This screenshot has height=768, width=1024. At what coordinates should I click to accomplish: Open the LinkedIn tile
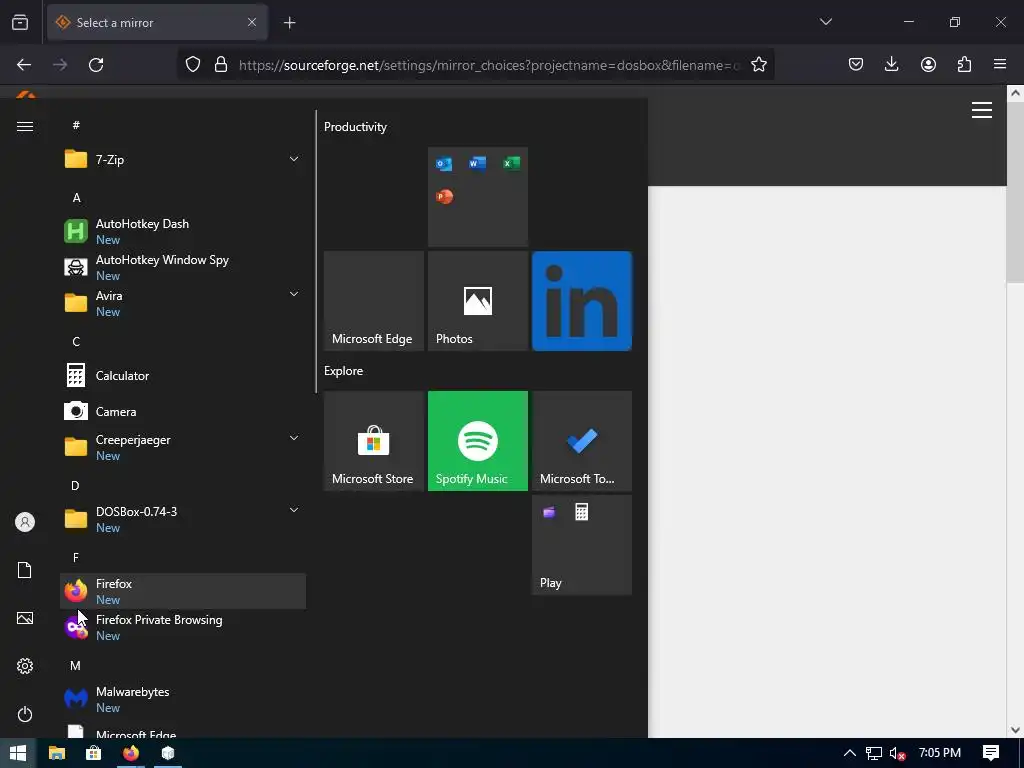(582, 301)
